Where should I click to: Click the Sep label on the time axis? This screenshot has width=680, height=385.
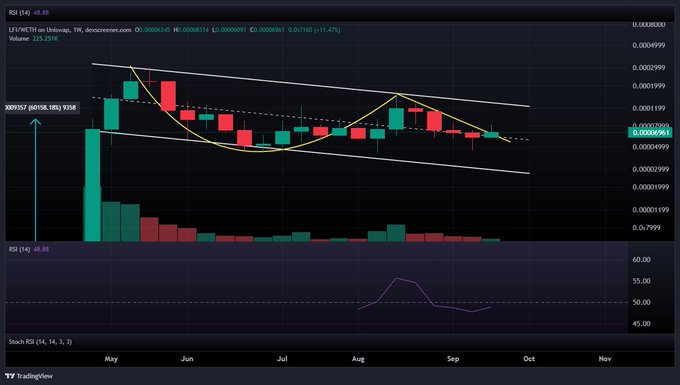[453, 359]
